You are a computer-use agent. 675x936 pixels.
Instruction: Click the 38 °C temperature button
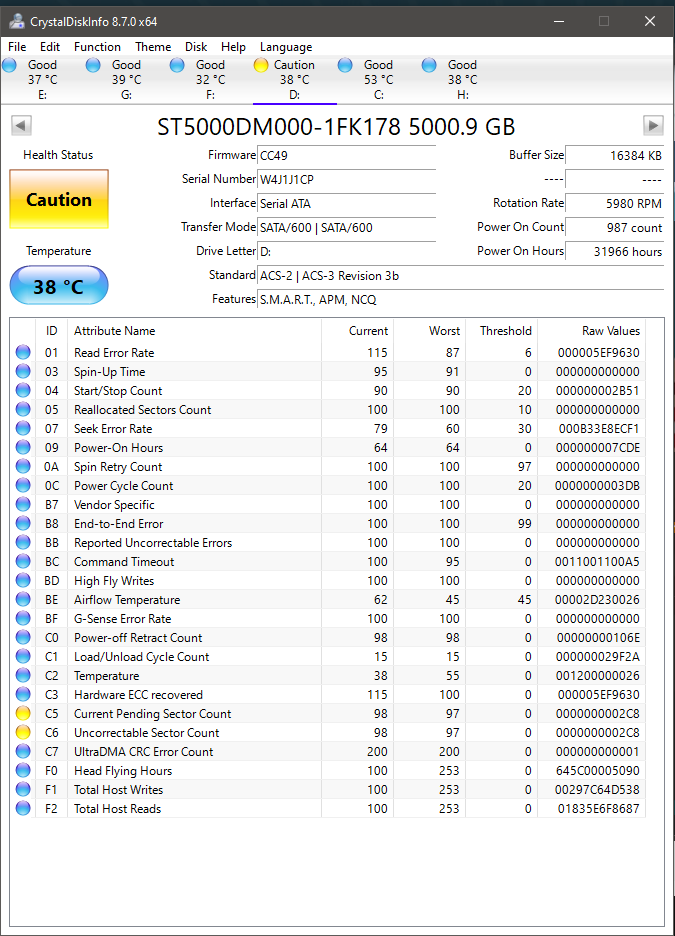59,285
